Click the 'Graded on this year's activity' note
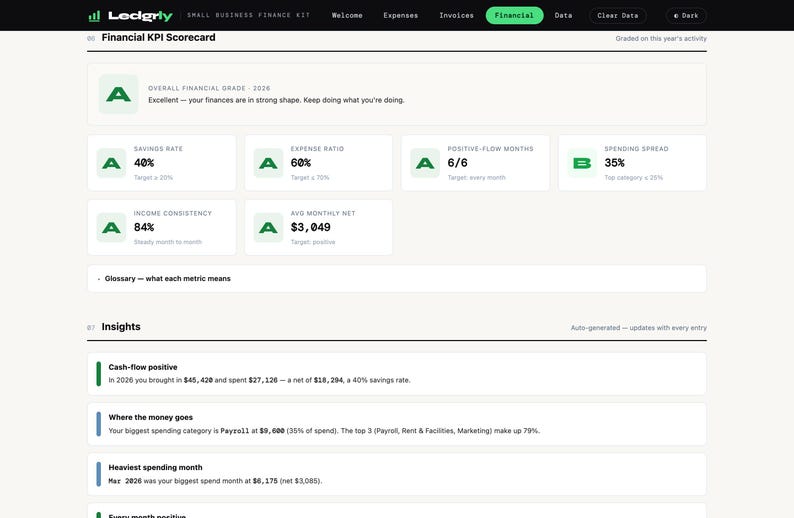The width and height of the screenshot is (794, 518). pos(661,38)
